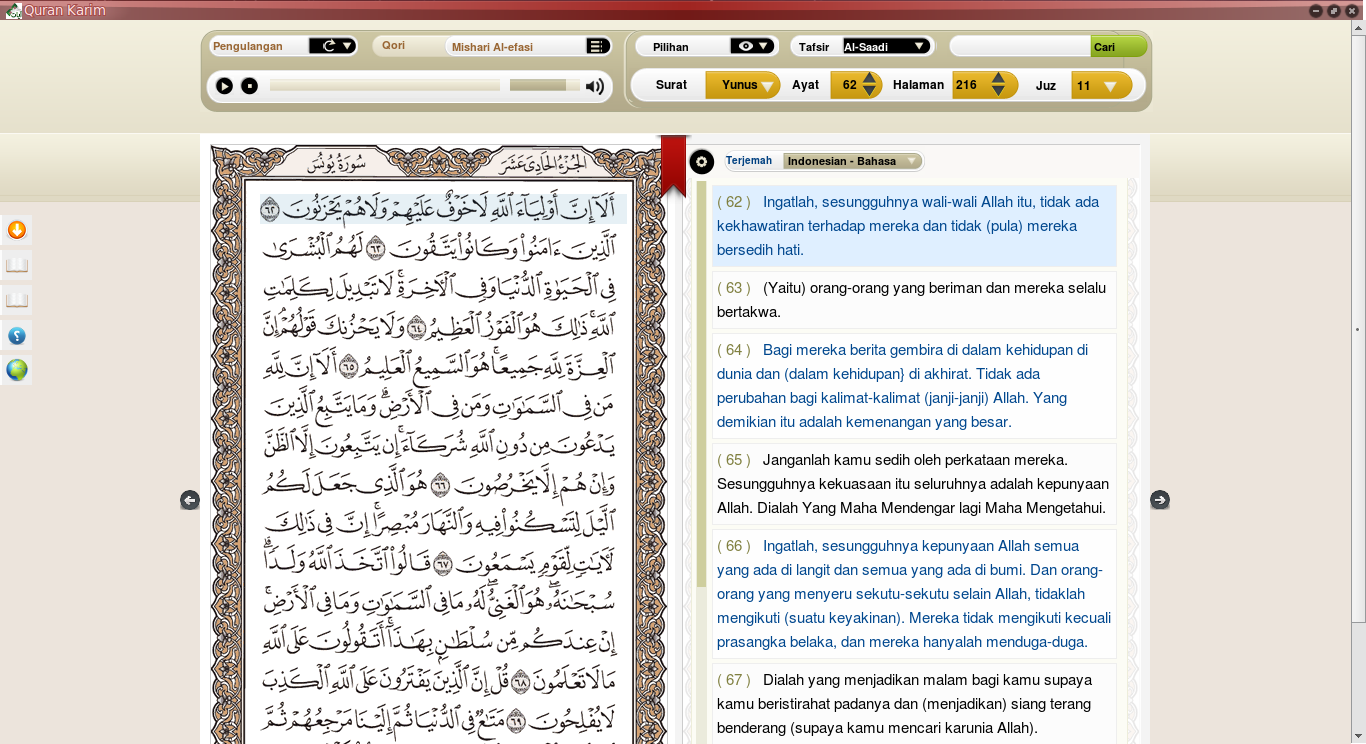Play the Quran recitation audio
Viewport: 1366px width, 744px height.
[225, 86]
